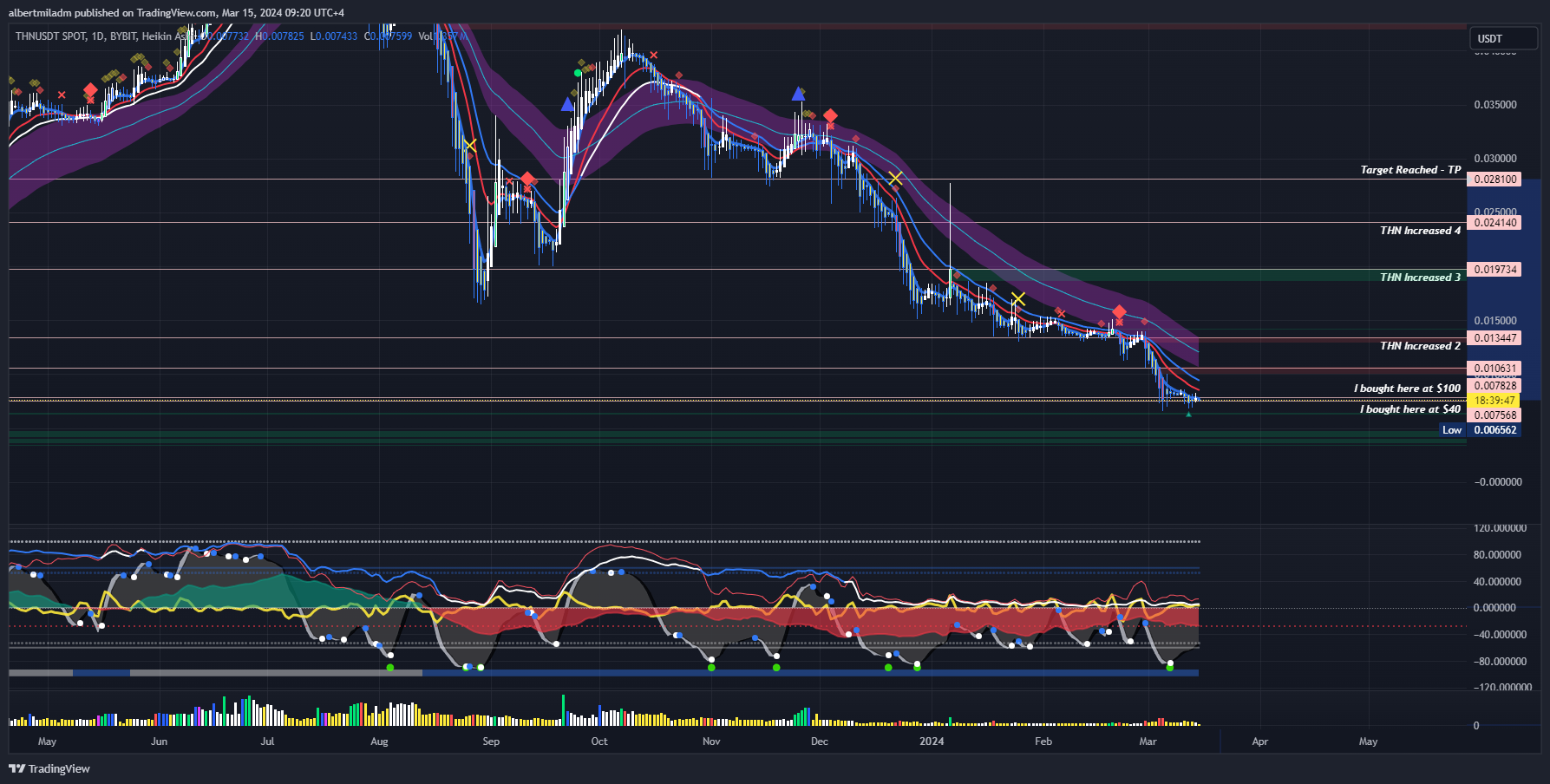This screenshot has height=784, width=1550.
Task: Click the 'Mar' label on time axis
Action: click(x=1148, y=742)
